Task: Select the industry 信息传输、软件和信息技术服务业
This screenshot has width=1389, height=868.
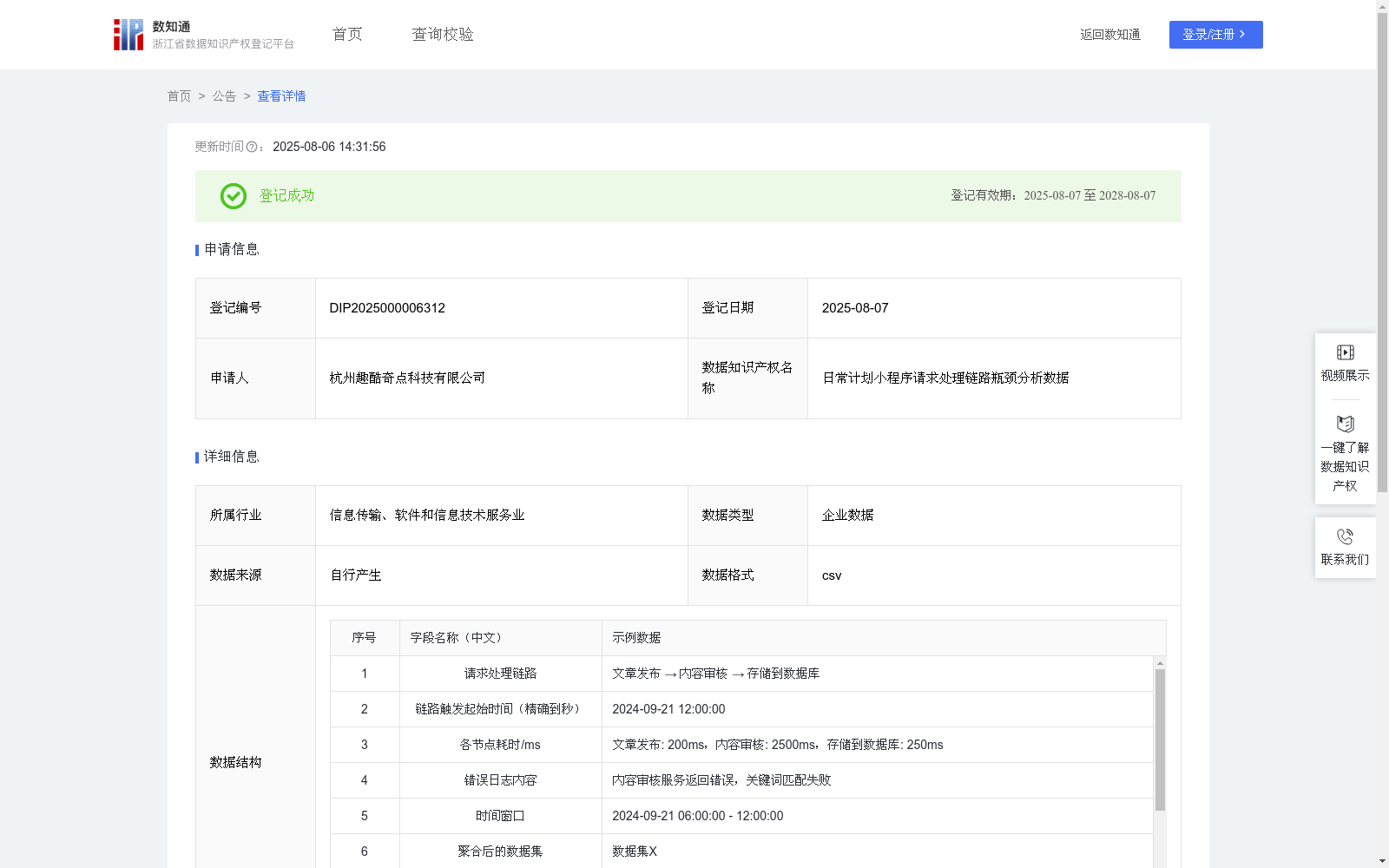Action: tap(427, 516)
